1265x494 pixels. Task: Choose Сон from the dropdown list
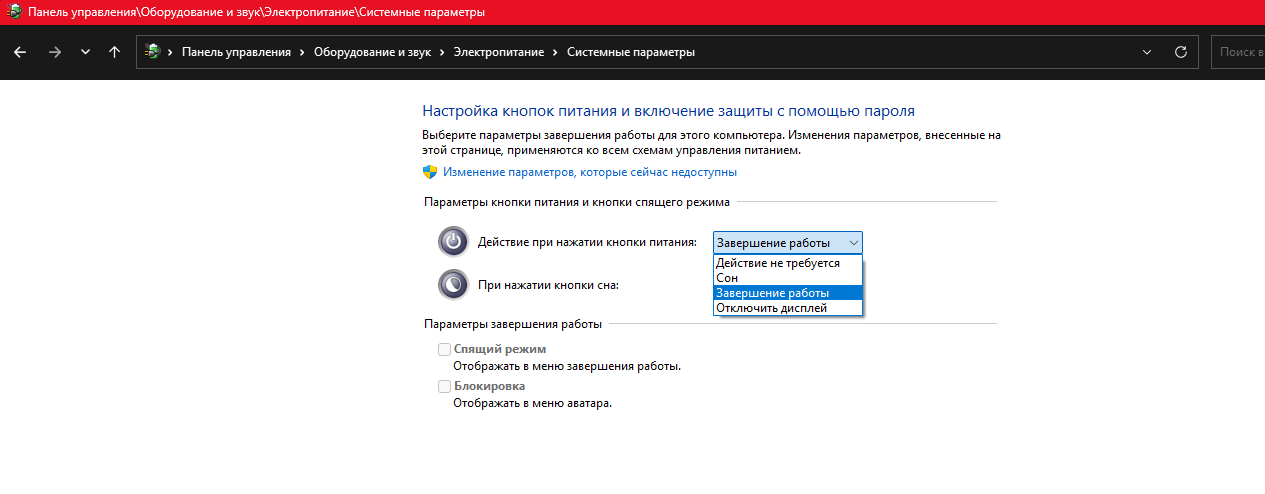pos(727,278)
